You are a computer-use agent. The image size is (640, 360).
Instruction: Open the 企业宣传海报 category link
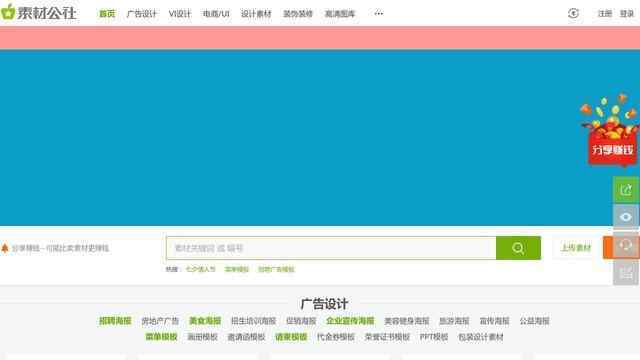(x=350, y=321)
